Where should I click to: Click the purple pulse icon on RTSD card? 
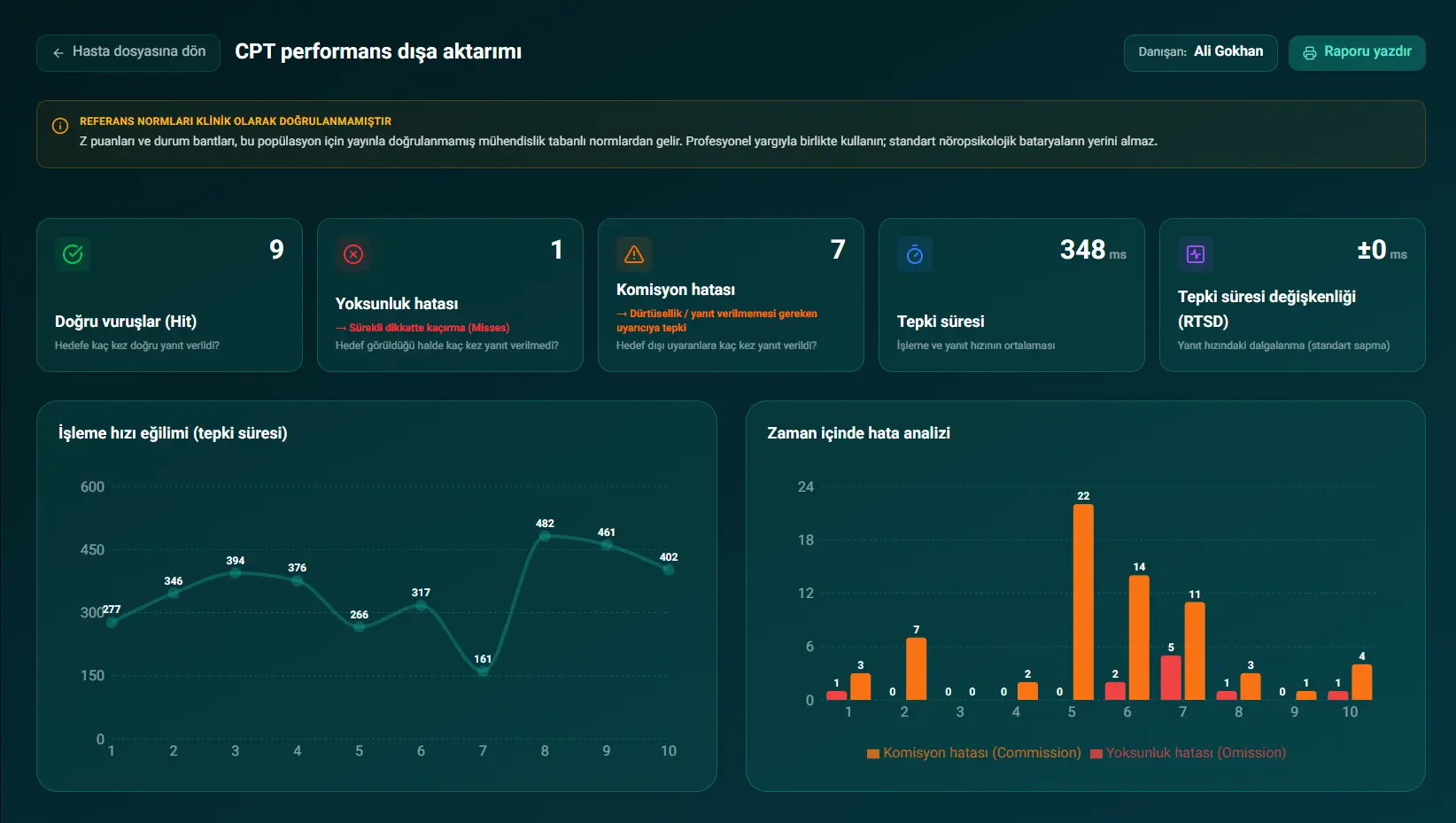[x=1196, y=254]
